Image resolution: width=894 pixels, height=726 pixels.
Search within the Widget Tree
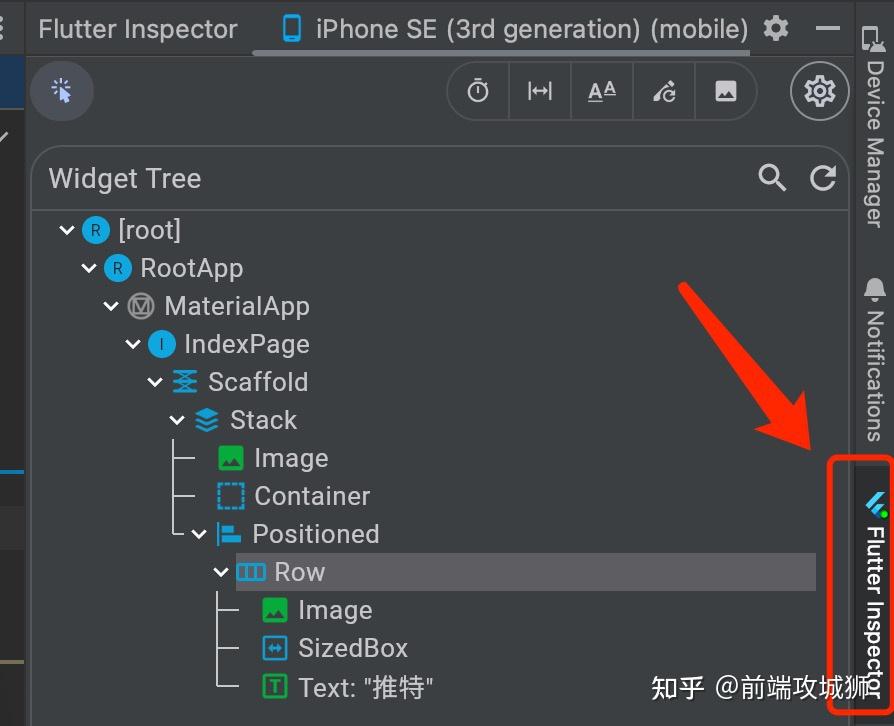pyautogui.click(x=771, y=177)
